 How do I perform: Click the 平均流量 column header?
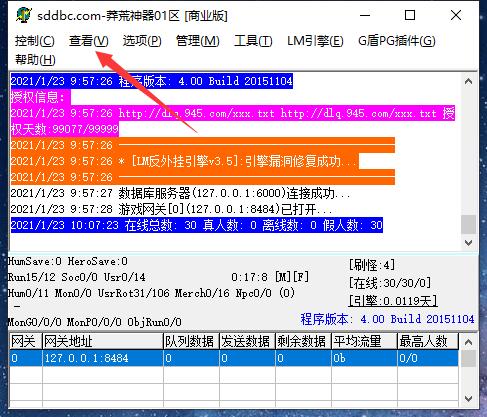pyautogui.click(x=364, y=341)
